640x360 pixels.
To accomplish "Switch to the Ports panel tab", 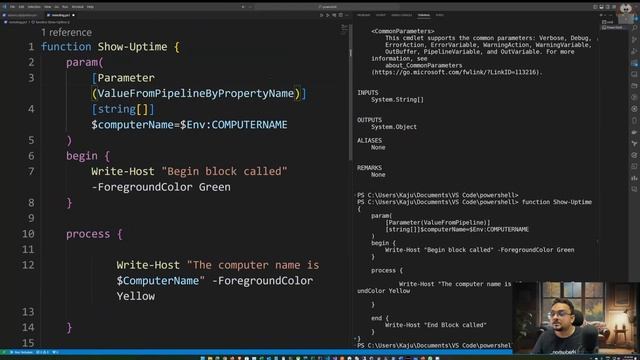I will tap(440, 15).
